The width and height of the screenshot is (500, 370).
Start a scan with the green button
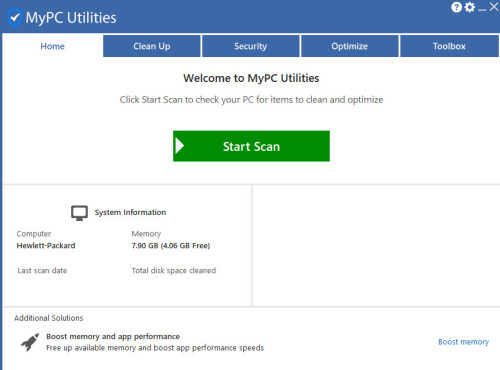point(251,146)
